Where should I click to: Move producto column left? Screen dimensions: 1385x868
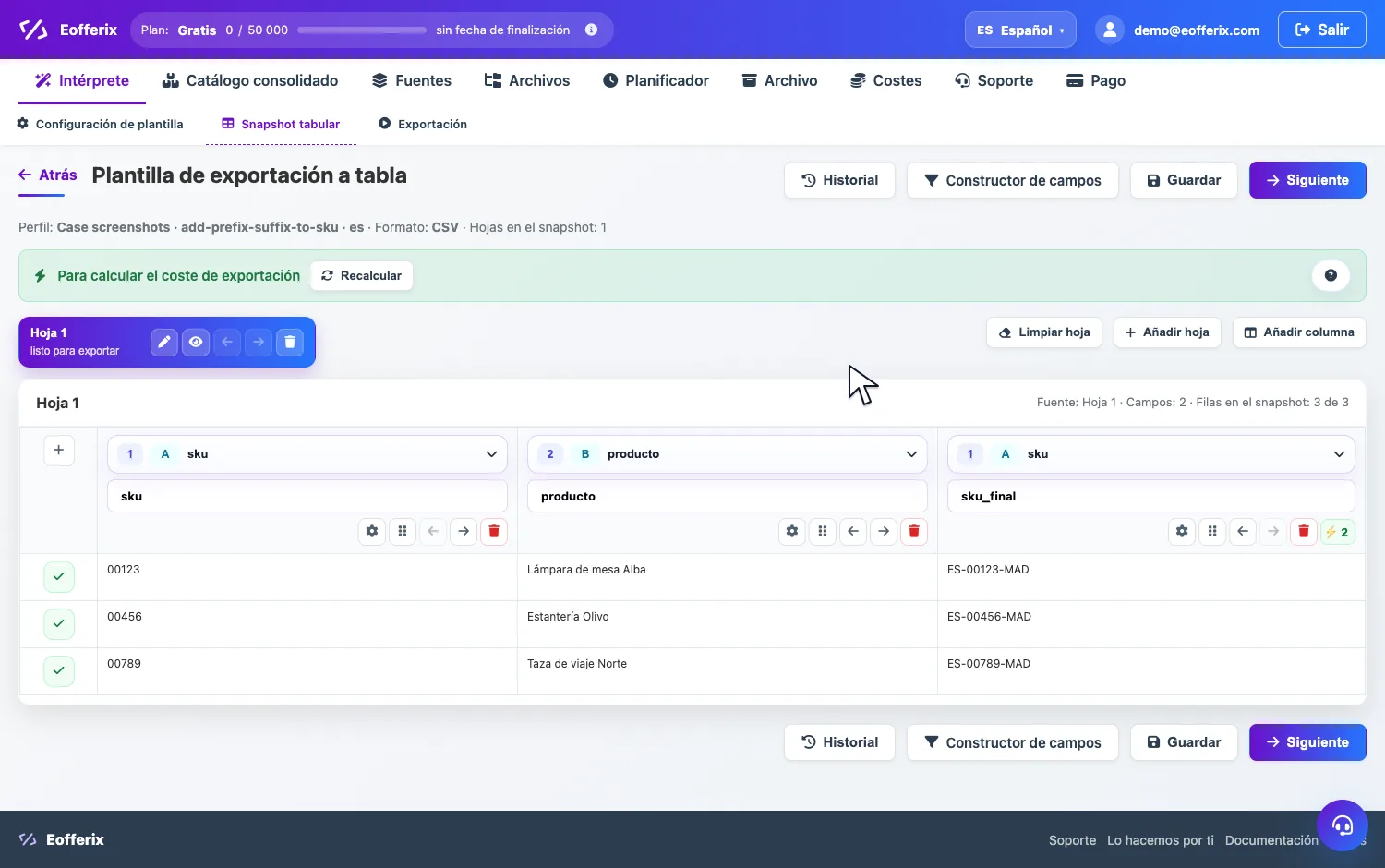[x=853, y=531]
